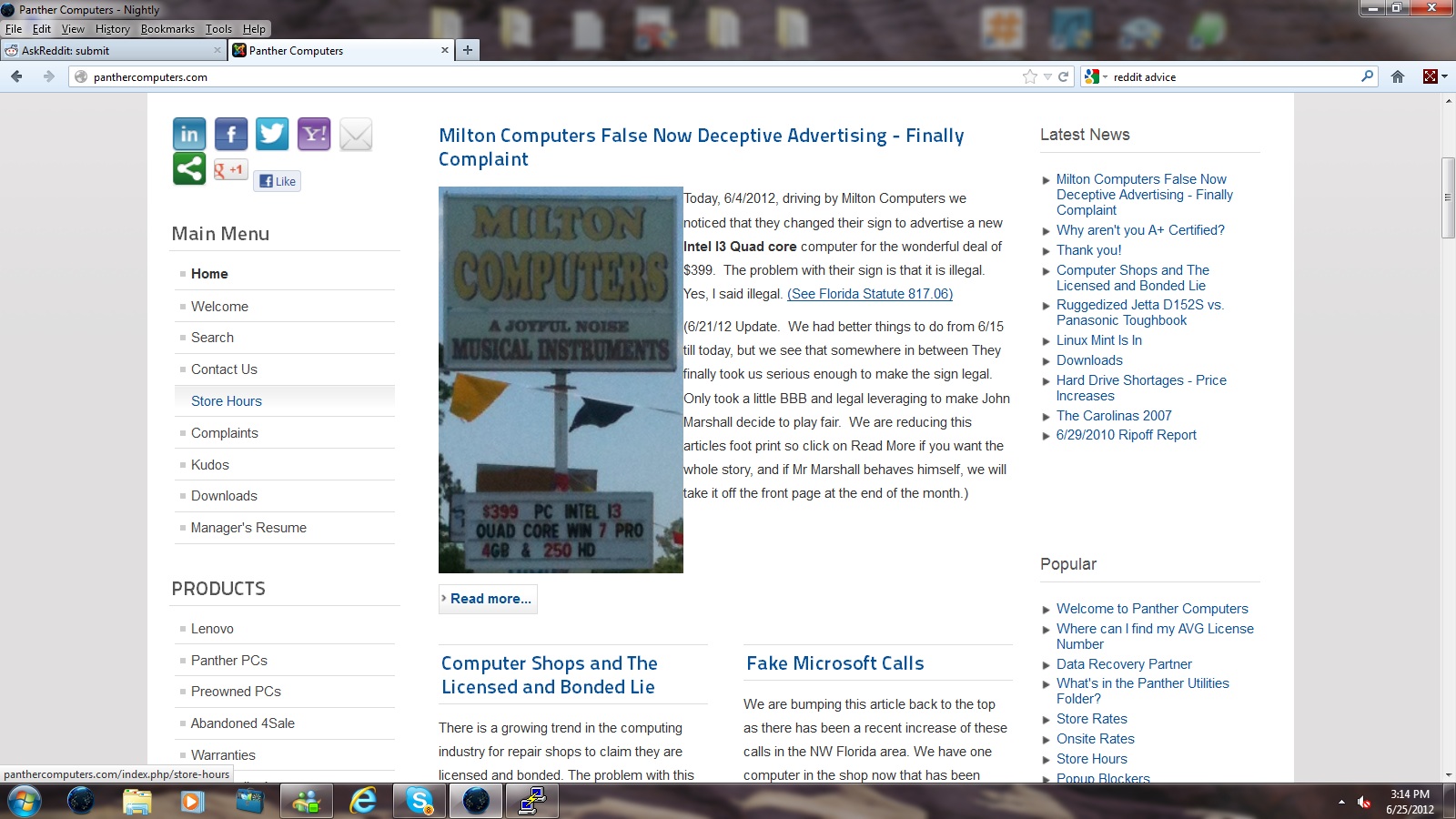Open Linux Mint Is In news link
This screenshot has height=819, width=1456.
click(x=1099, y=340)
